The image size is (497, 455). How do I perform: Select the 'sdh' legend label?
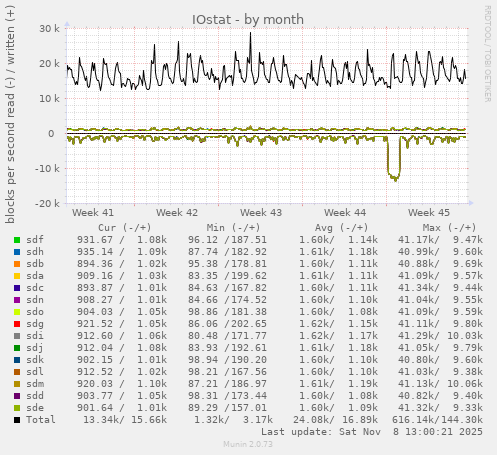[35, 252]
